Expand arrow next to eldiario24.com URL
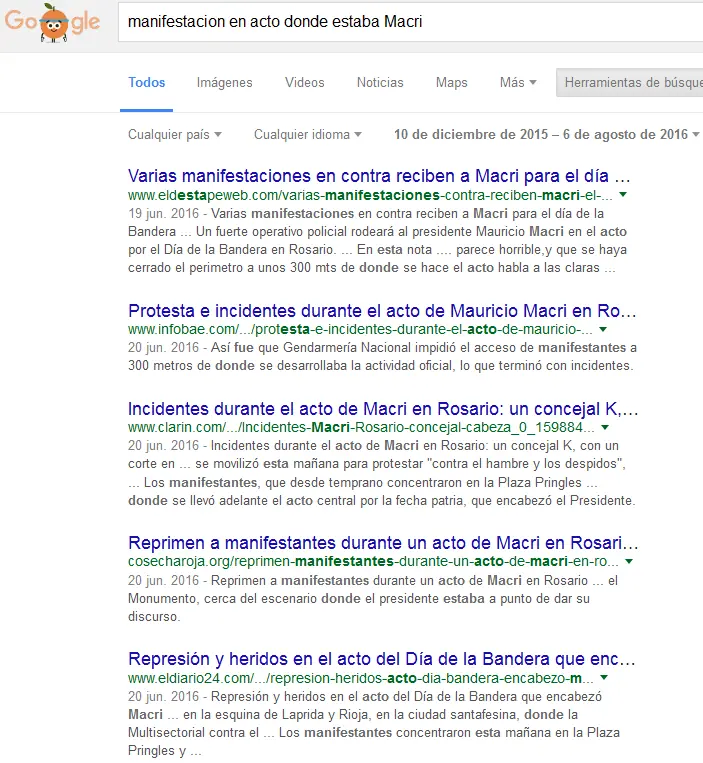 tap(604, 678)
